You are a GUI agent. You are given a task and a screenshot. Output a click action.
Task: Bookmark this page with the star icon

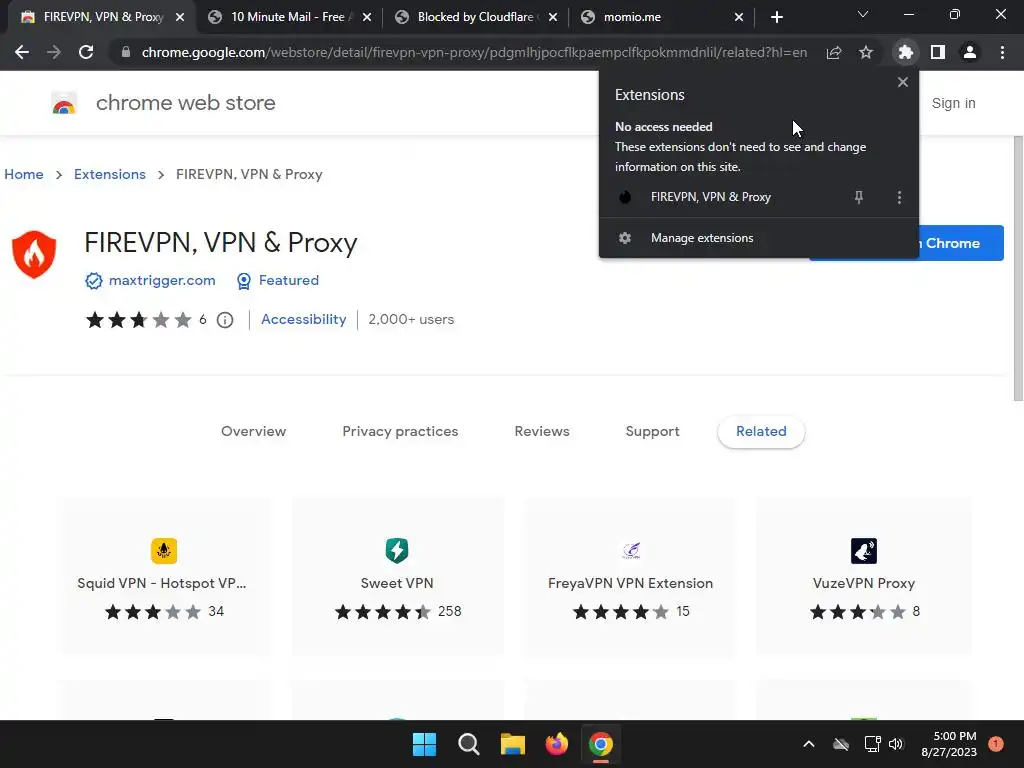pyautogui.click(x=866, y=52)
